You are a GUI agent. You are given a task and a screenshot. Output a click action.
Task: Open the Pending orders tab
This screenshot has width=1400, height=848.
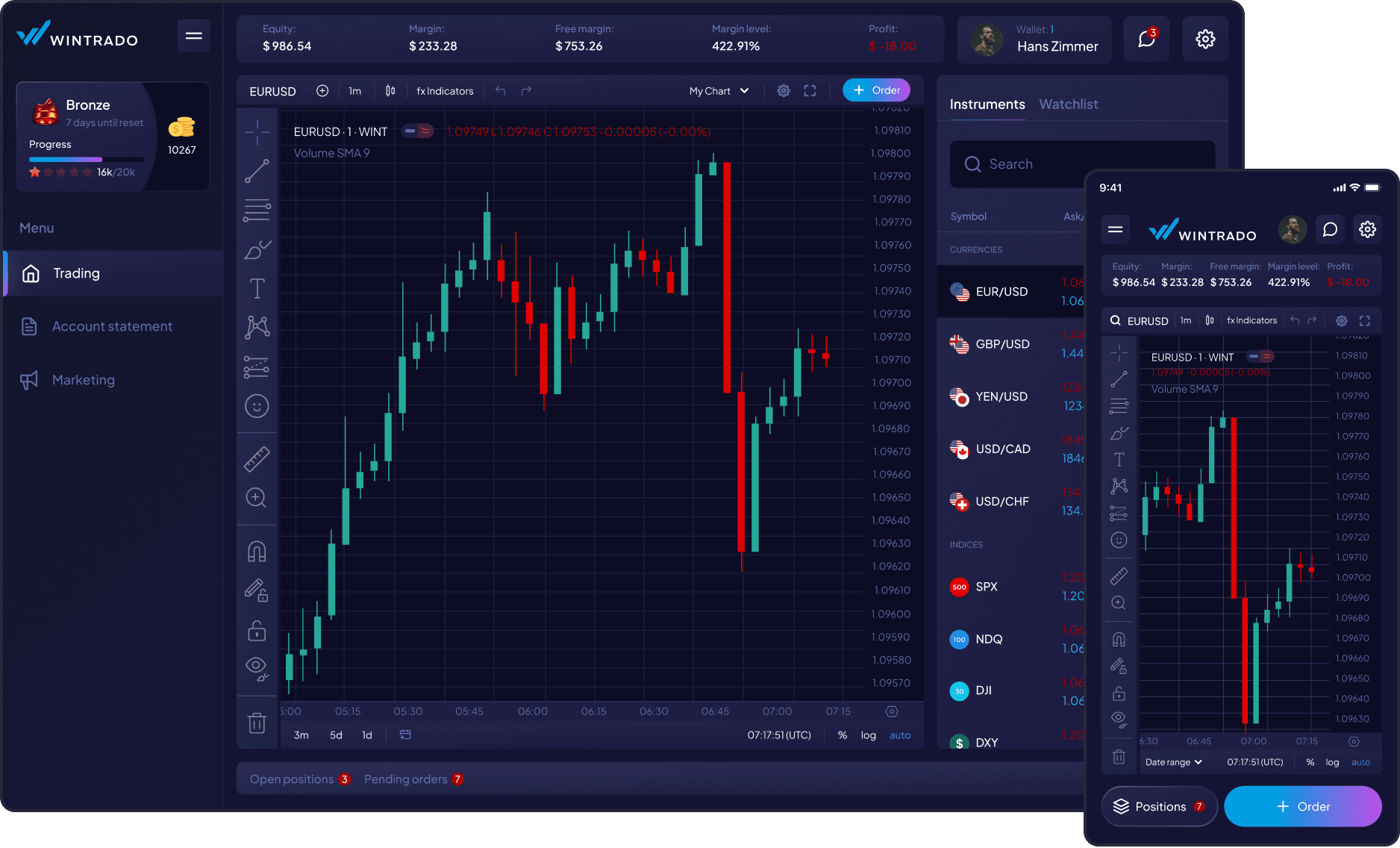[x=413, y=779]
